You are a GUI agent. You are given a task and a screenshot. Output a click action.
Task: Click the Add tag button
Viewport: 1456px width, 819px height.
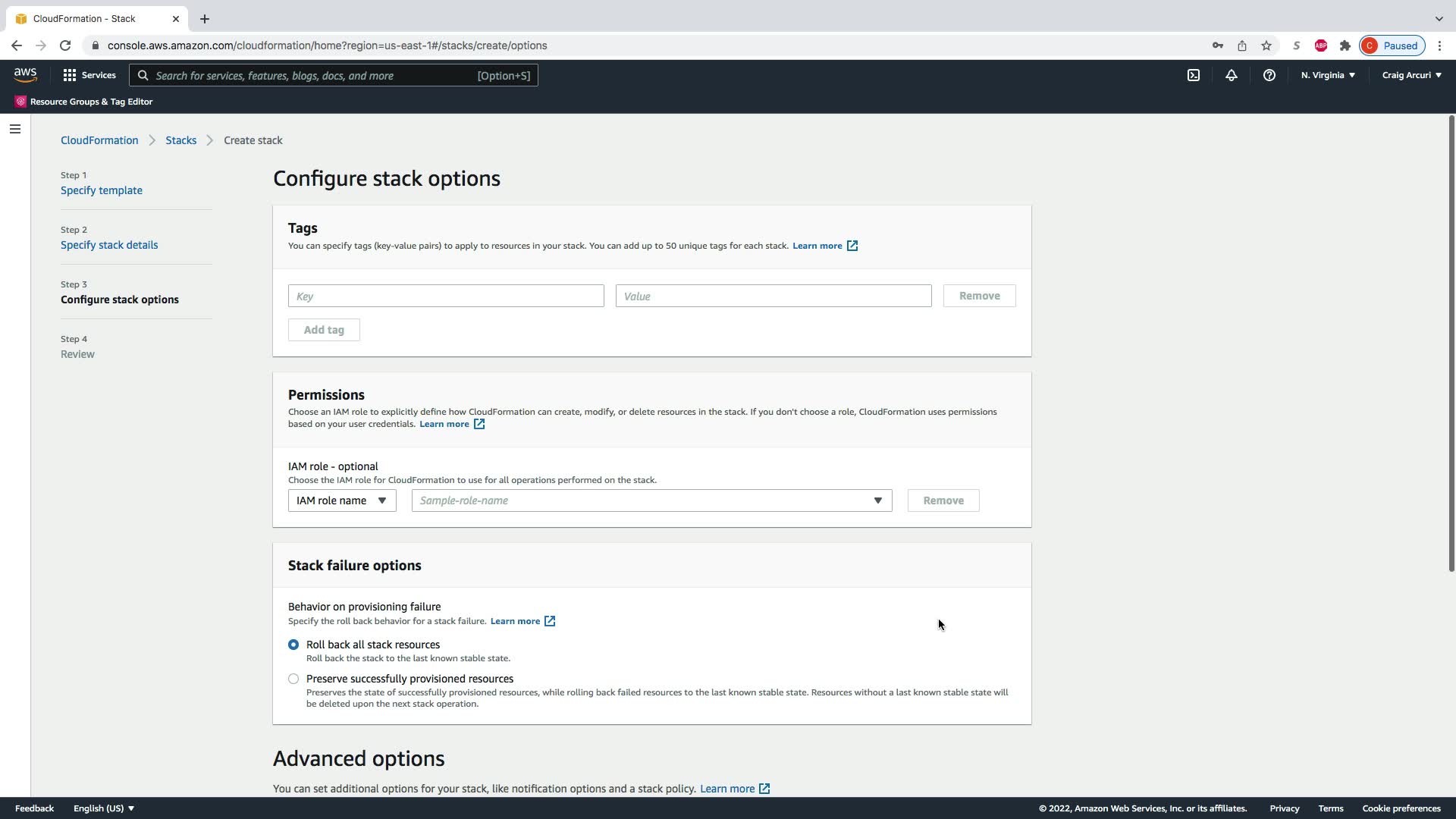324,330
